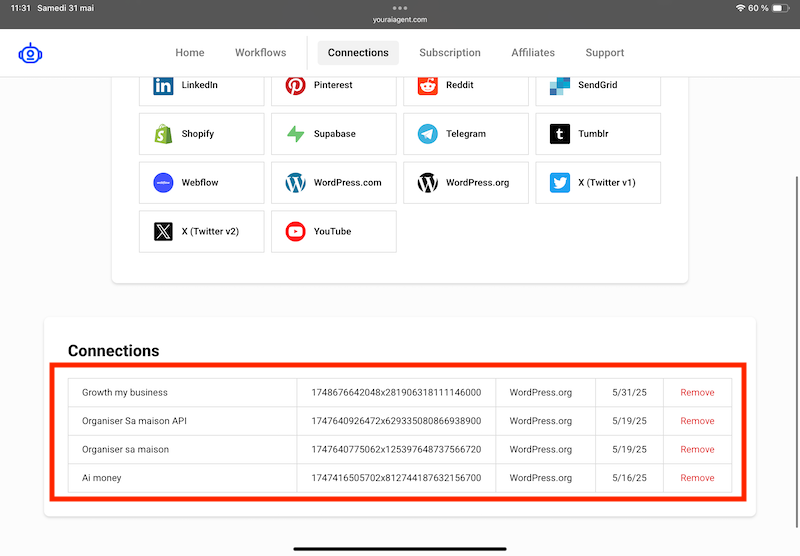Click the Tumblr label text
Screen dimensions: 800x556
tap(593, 134)
